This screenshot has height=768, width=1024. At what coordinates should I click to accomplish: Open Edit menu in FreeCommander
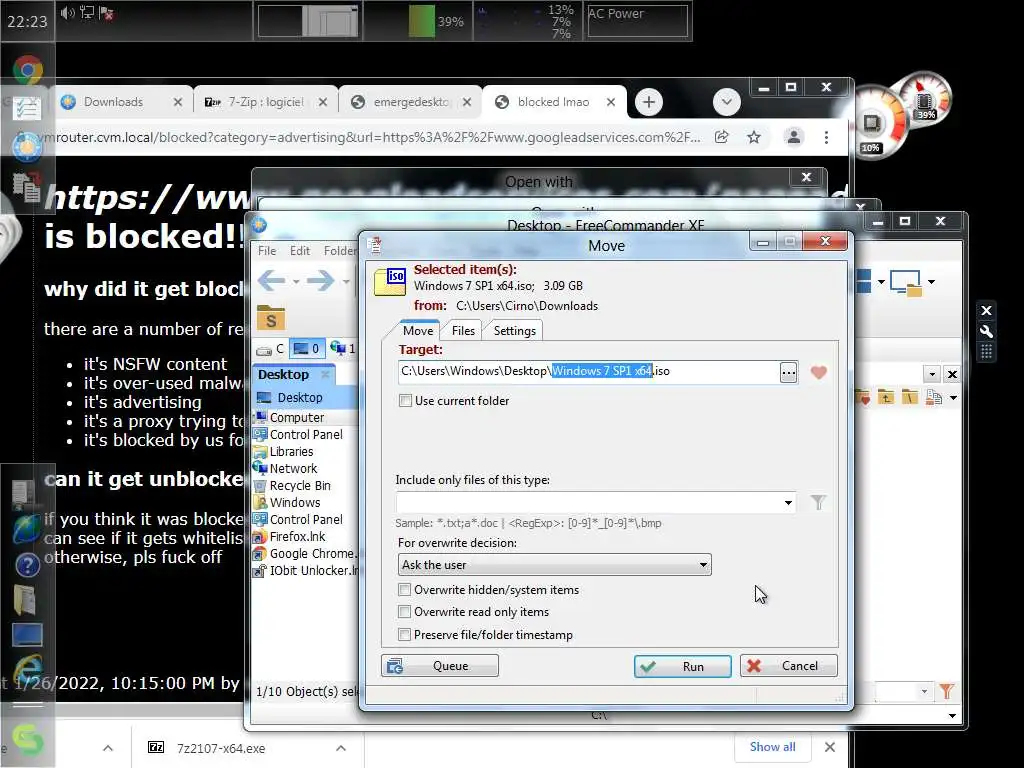300,251
